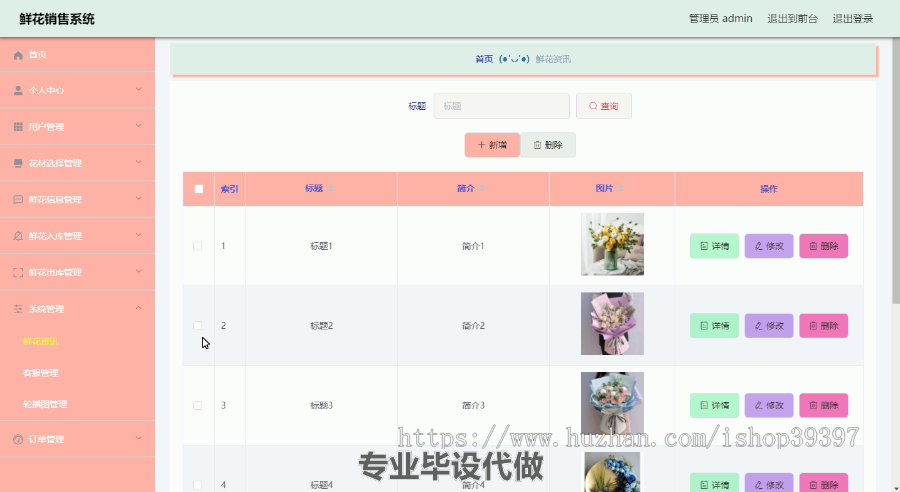Click the vertical page scrollbar
Screen dimensions: 900x492
click(896, 172)
